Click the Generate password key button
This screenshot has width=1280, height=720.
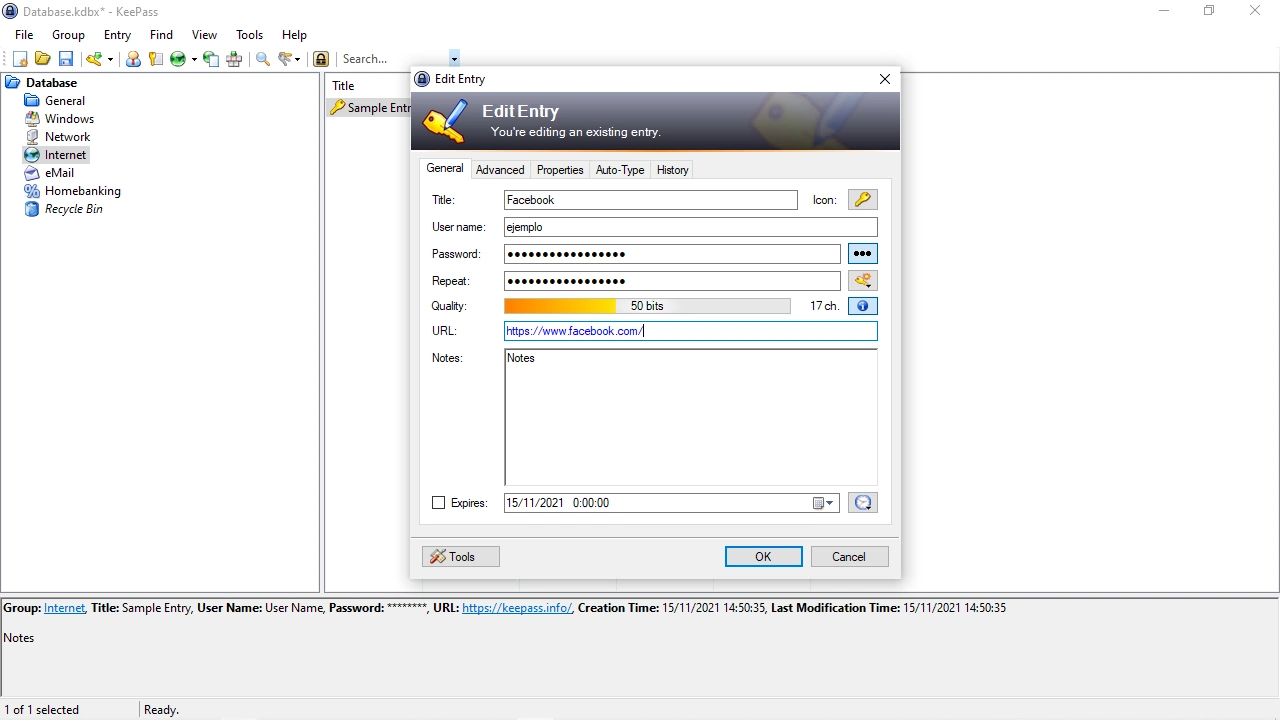(x=863, y=281)
